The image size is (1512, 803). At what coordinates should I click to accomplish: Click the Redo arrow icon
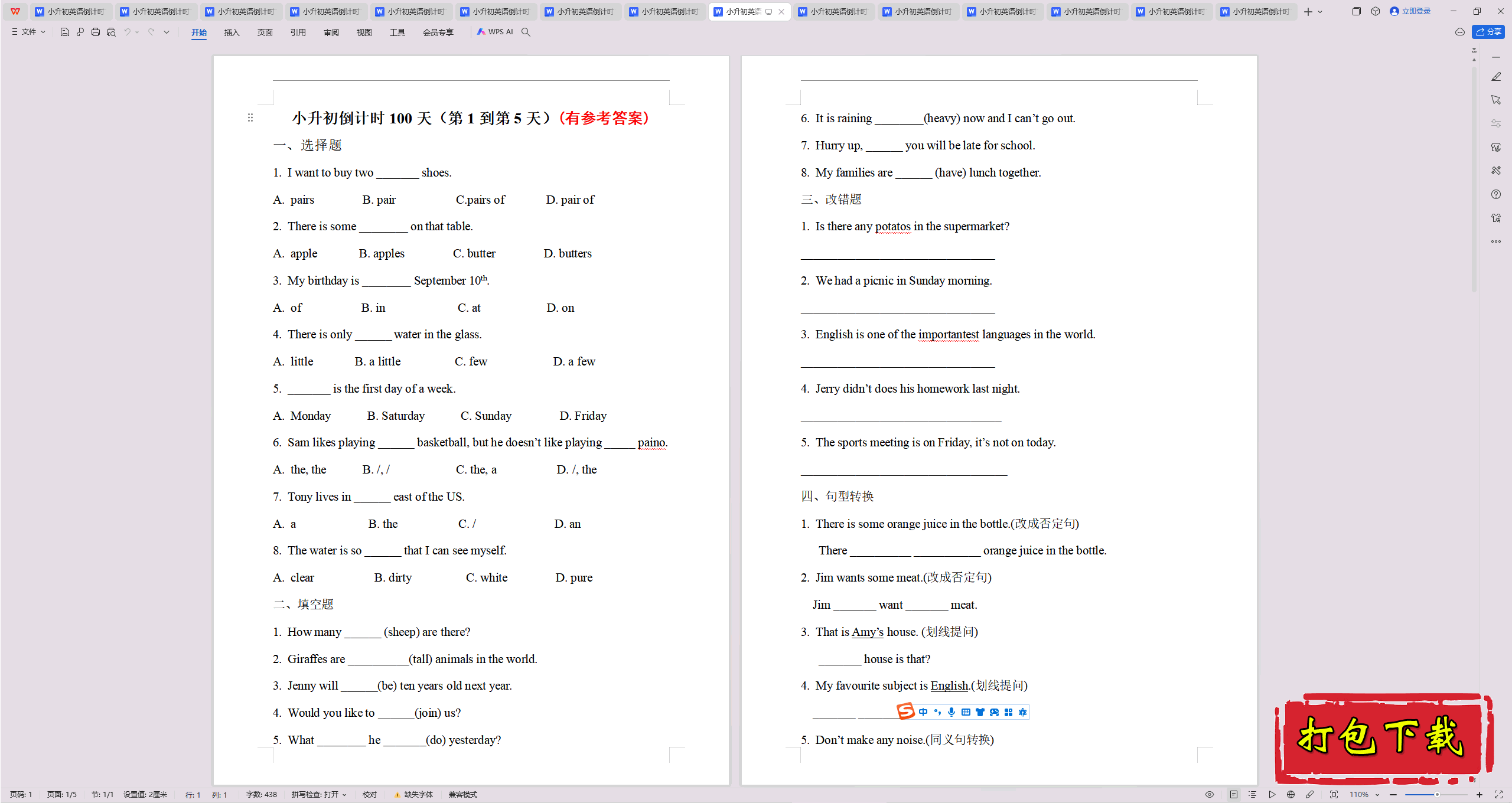click(x=151, y=32)
